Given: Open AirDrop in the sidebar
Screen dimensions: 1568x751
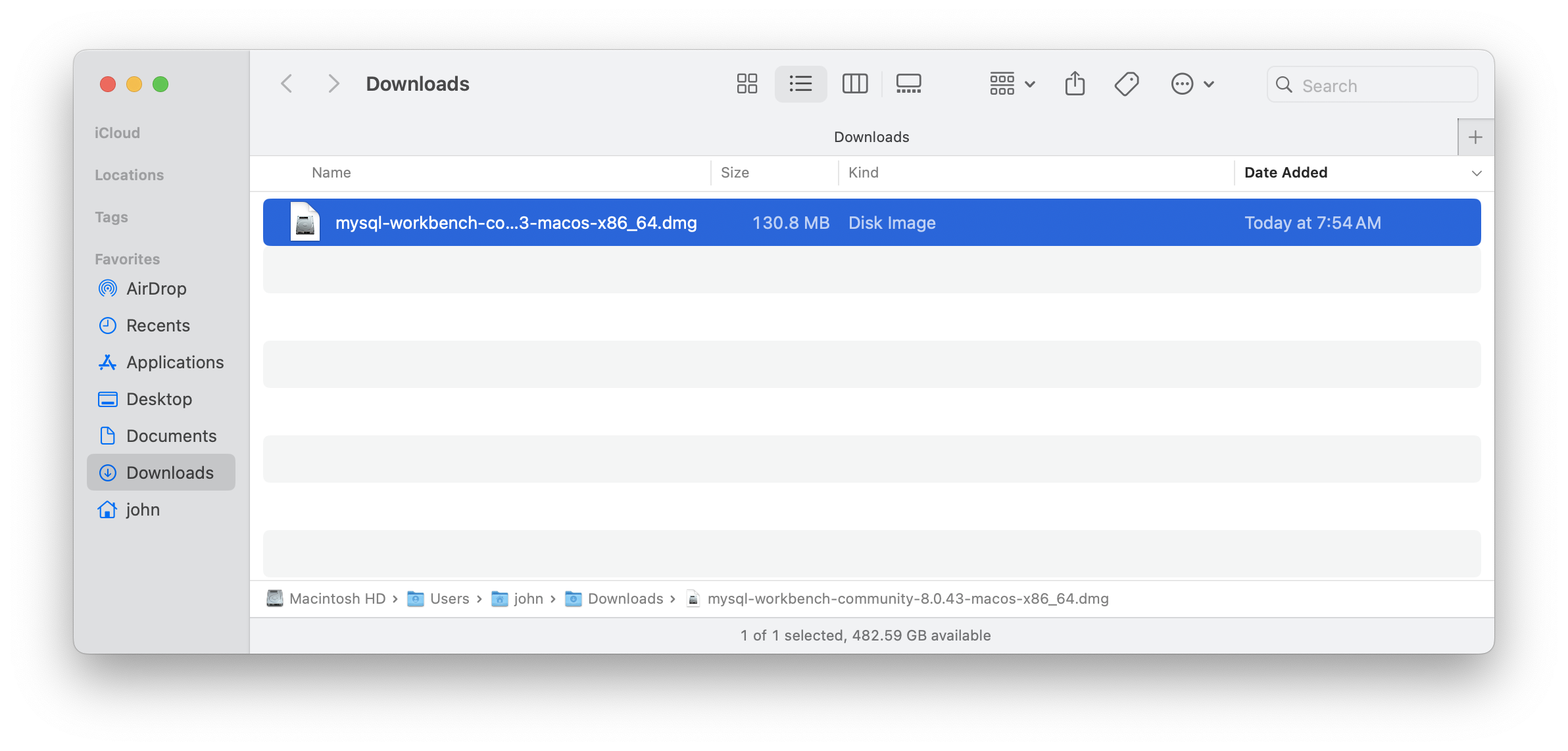Looking at the screenshot, I should [x=161, y=289].
